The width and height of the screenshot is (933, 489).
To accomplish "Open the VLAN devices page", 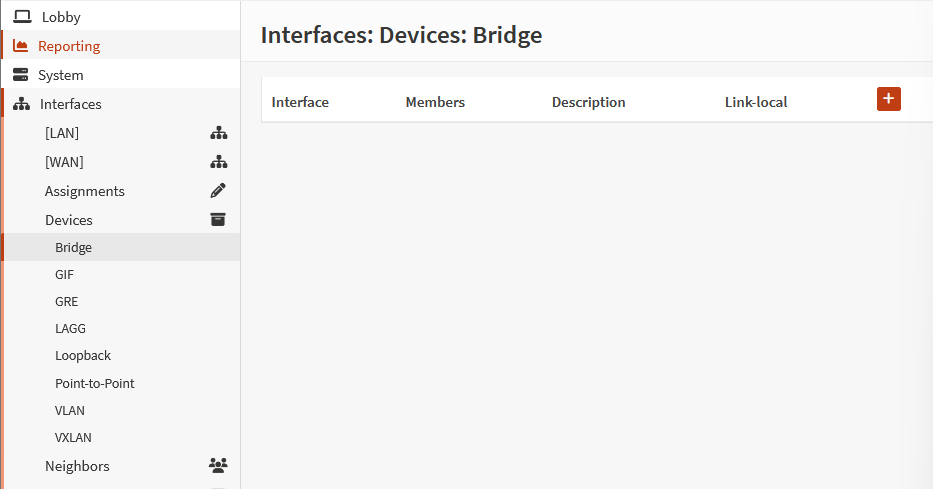I will (70, 410).
